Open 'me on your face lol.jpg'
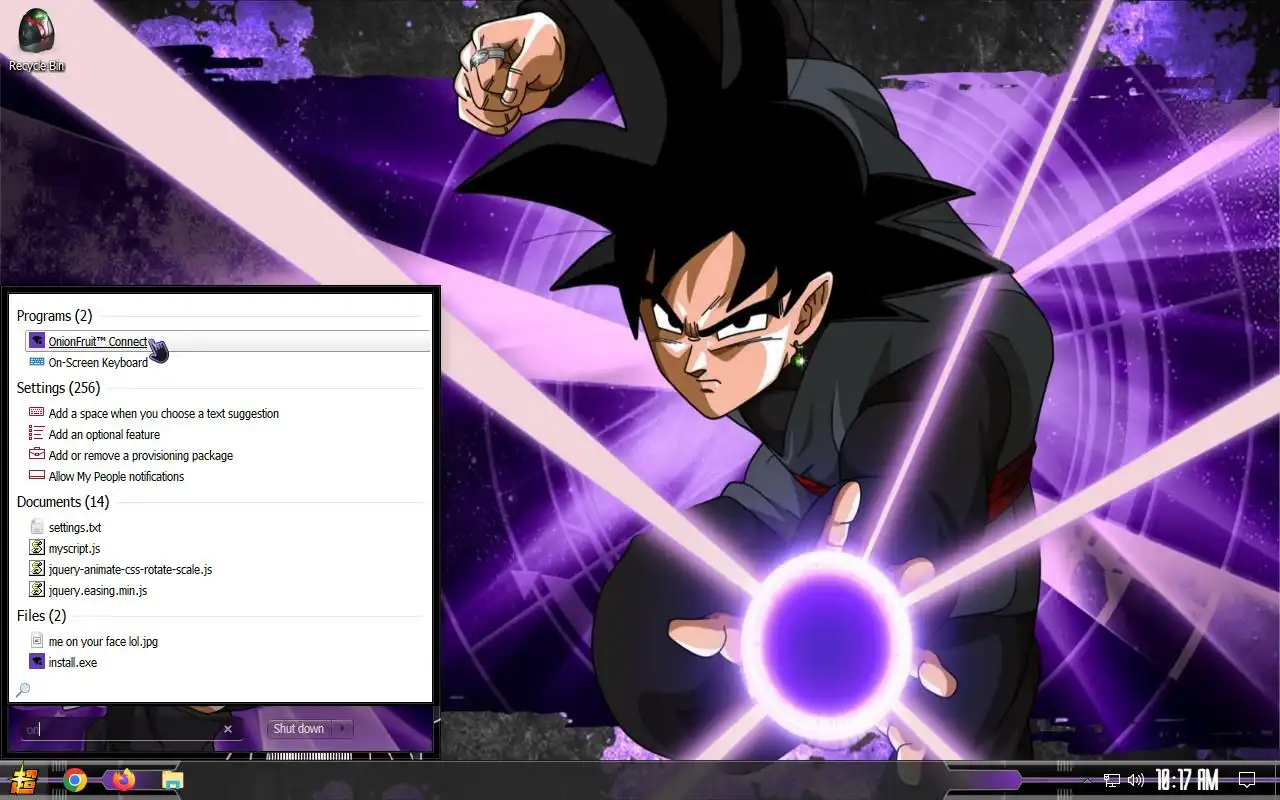This screenshot has width=1280, height=800. (103, 641)
